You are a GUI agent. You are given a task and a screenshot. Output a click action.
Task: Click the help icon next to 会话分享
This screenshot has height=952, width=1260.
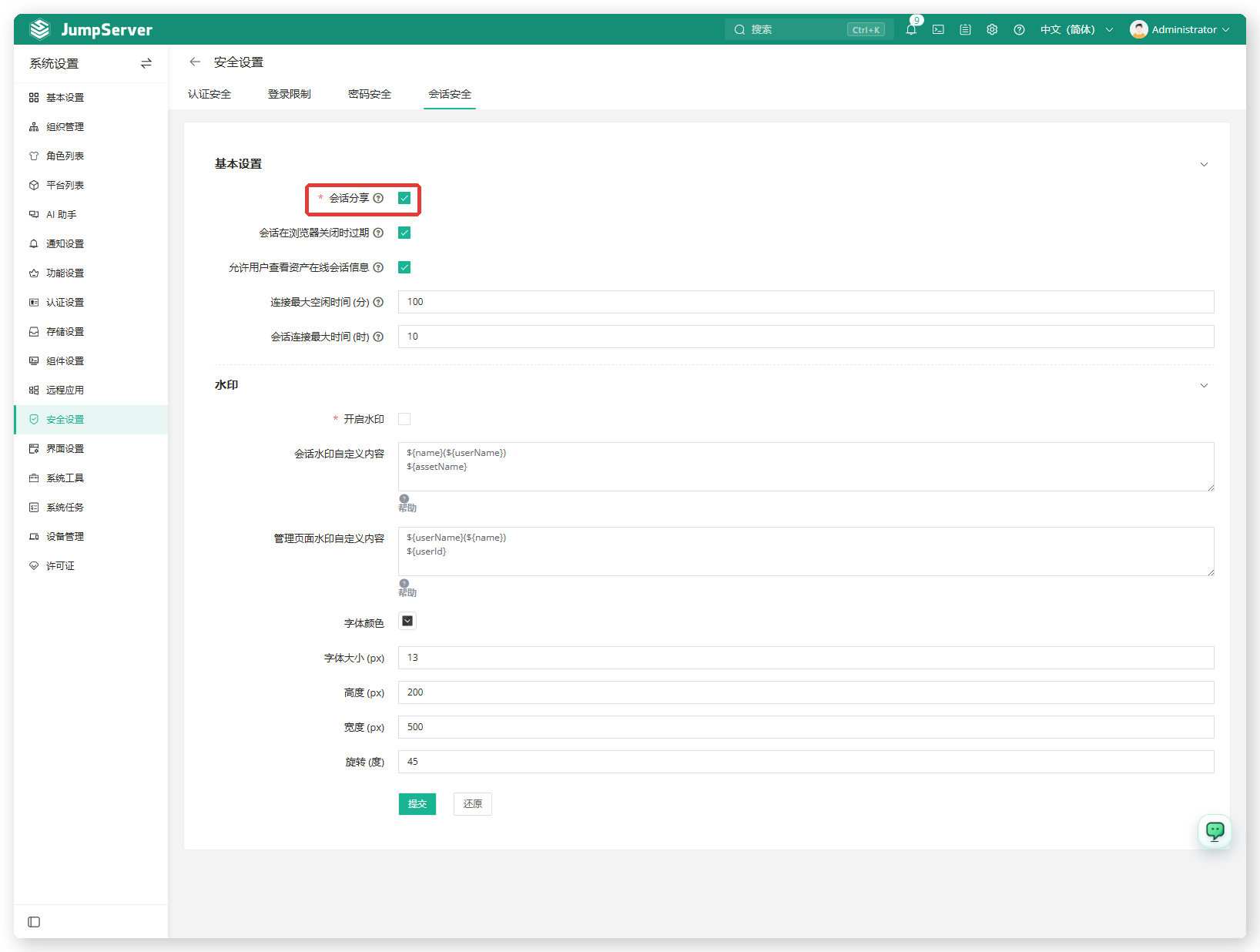point(378,198)
